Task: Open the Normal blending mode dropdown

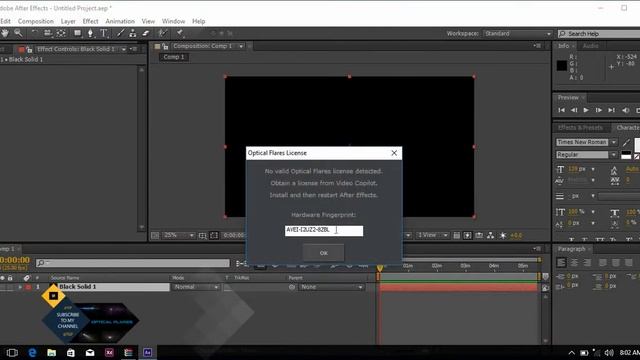Action: coord(196,287)
